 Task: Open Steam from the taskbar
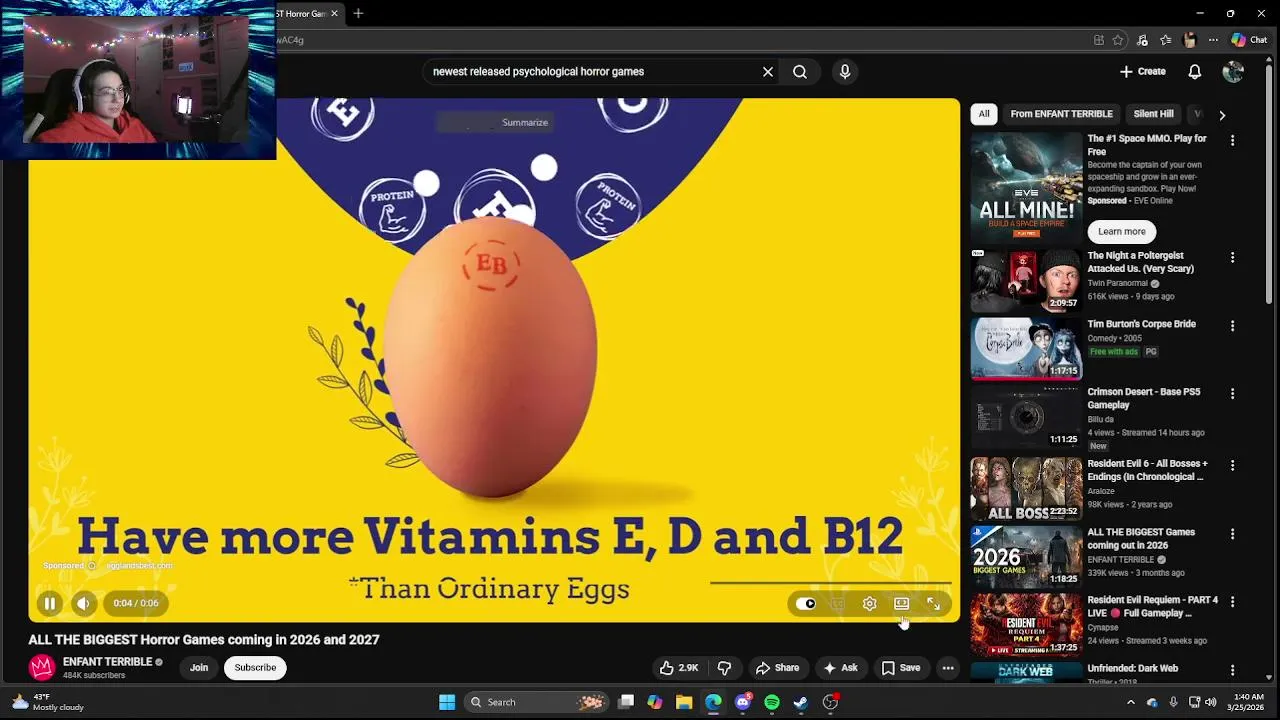click(x=800, y=702)
